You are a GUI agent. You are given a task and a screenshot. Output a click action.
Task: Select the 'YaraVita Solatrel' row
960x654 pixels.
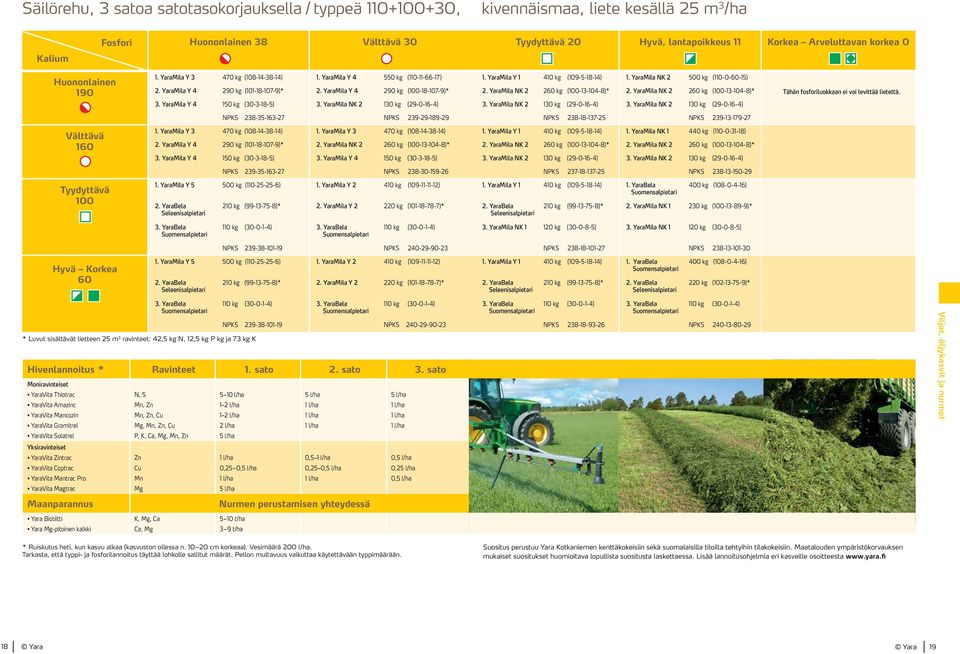point(245,436)
